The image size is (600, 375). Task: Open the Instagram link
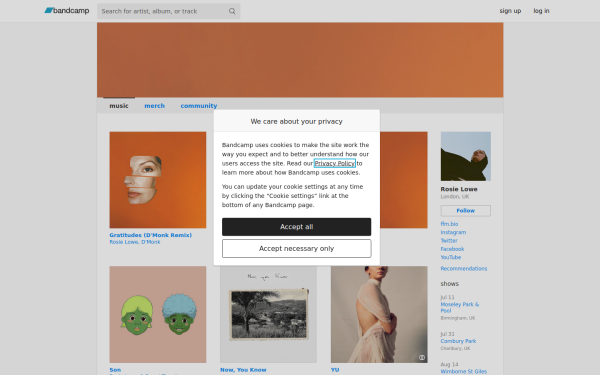click(x=453, y=232)
